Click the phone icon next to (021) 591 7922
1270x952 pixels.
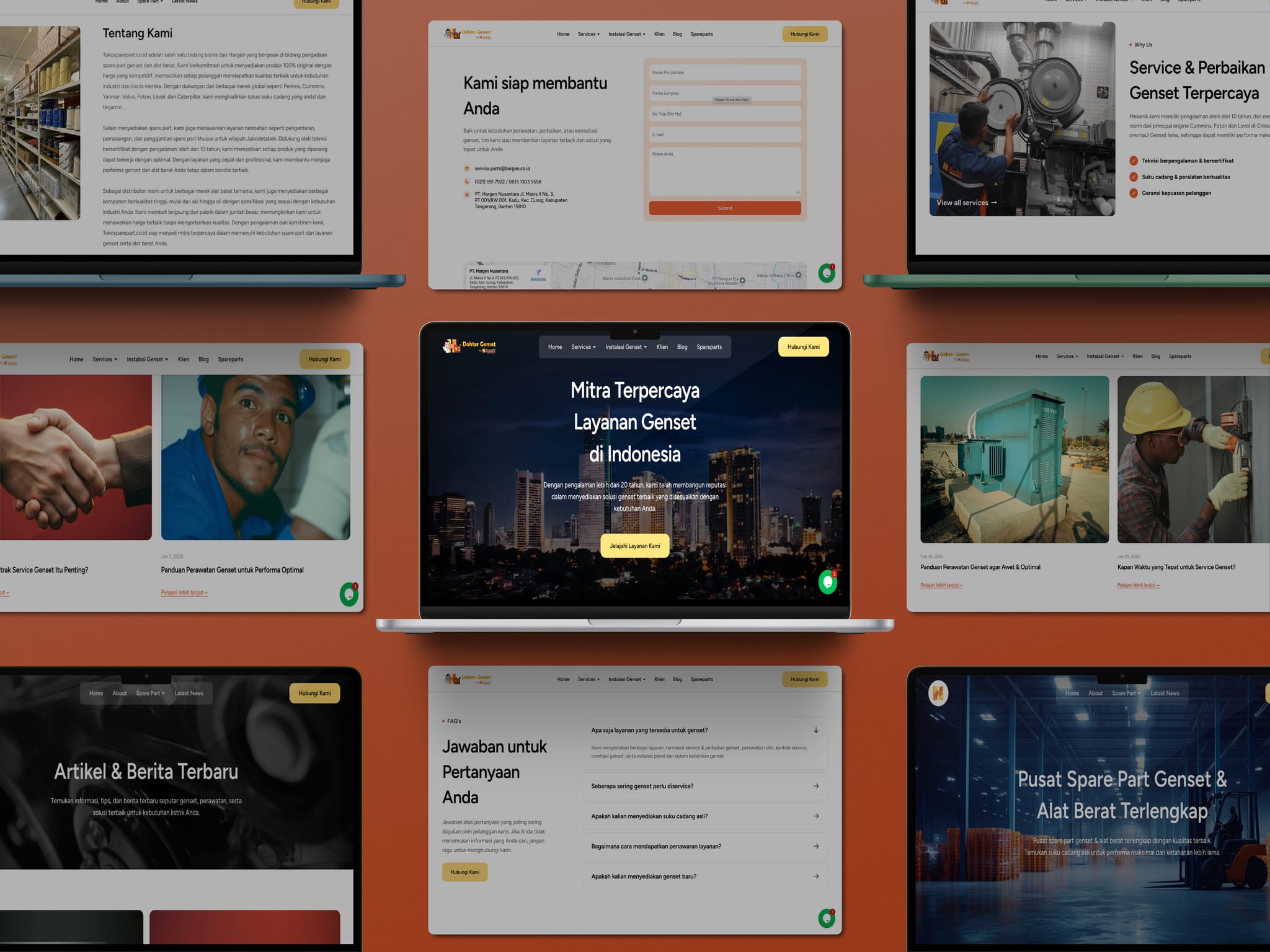pyautogui.click(x=467, y=182)
